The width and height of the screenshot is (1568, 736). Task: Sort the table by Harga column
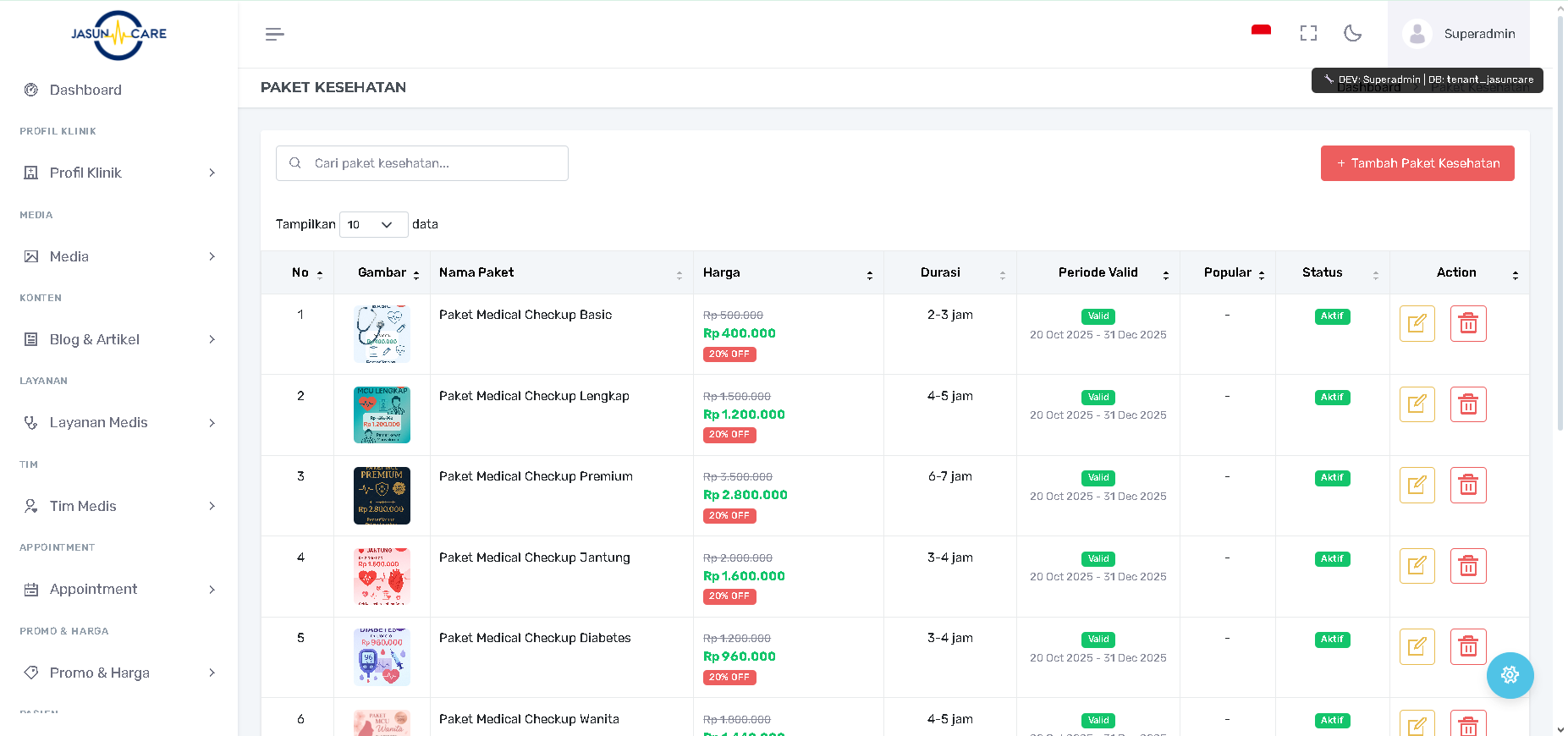point(787,272)
